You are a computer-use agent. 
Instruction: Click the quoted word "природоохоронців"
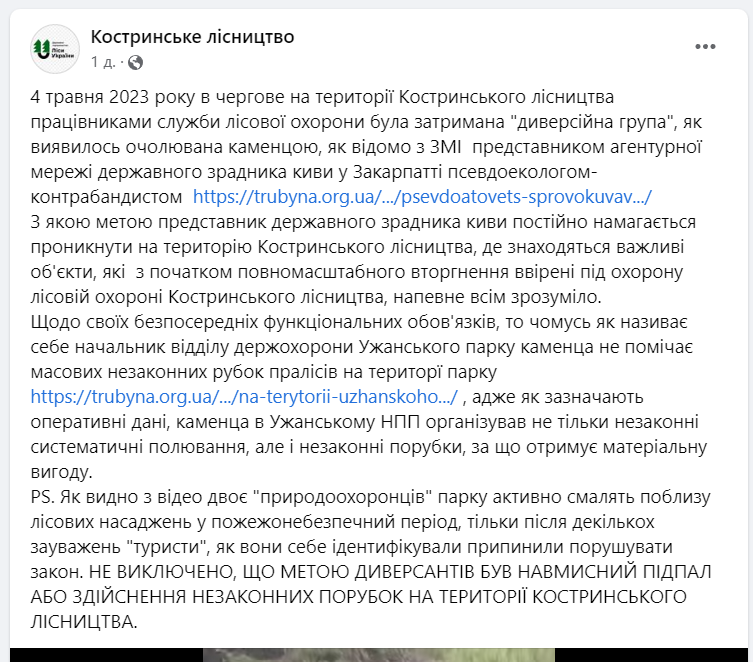pos(345,496)
